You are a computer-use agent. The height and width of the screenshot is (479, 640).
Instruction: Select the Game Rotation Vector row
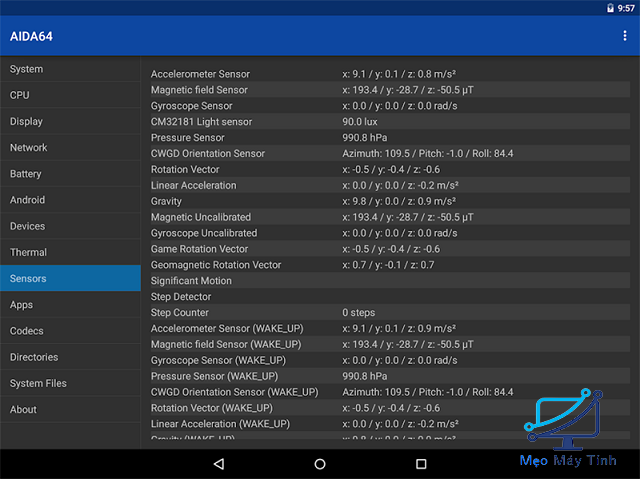click(390, 249)
